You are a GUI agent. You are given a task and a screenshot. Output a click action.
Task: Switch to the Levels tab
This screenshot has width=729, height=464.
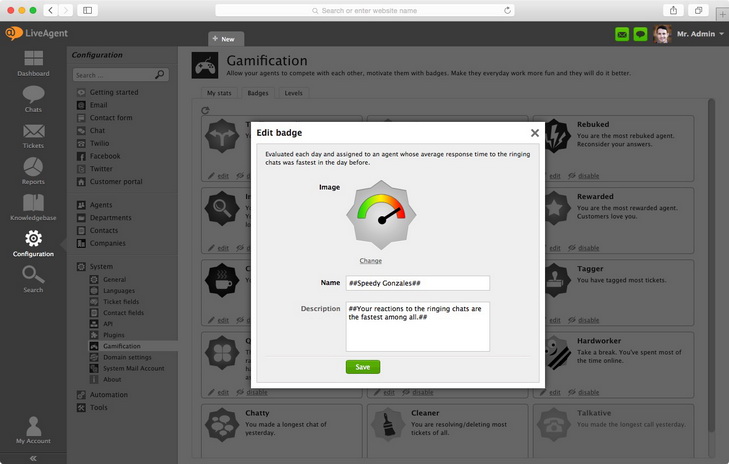tap(293, 93)
